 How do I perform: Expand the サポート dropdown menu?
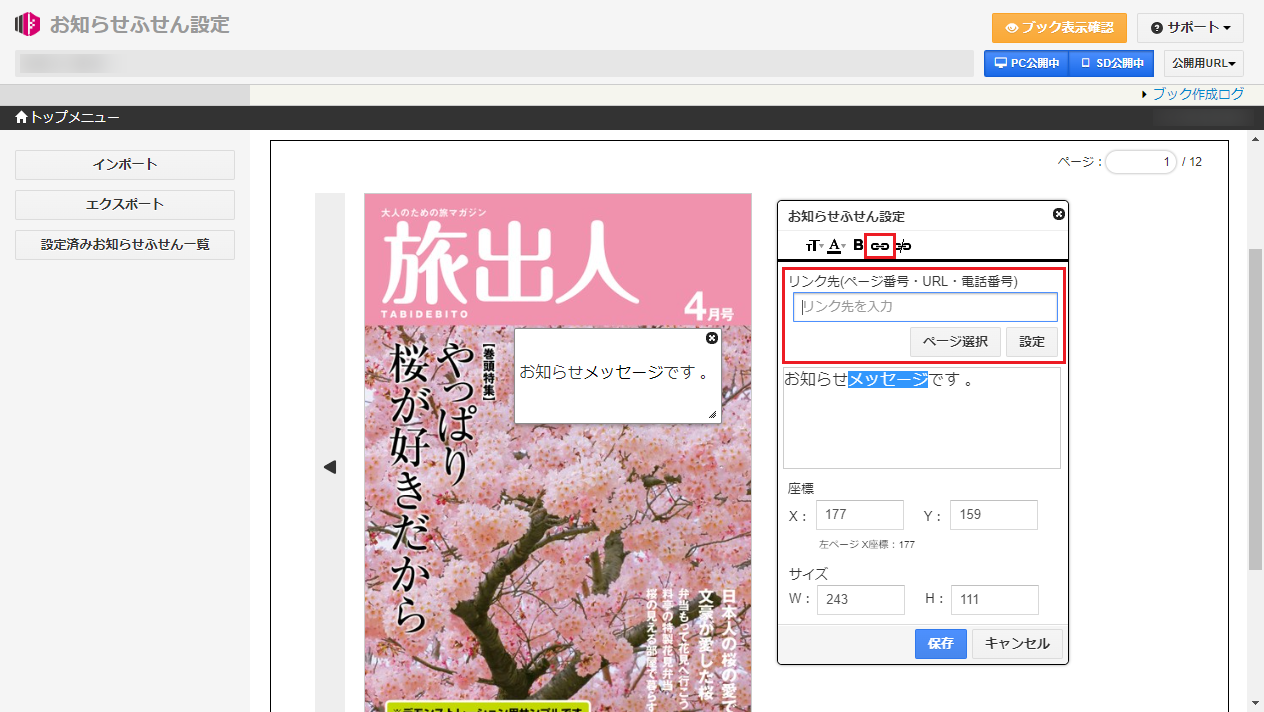1189,27
